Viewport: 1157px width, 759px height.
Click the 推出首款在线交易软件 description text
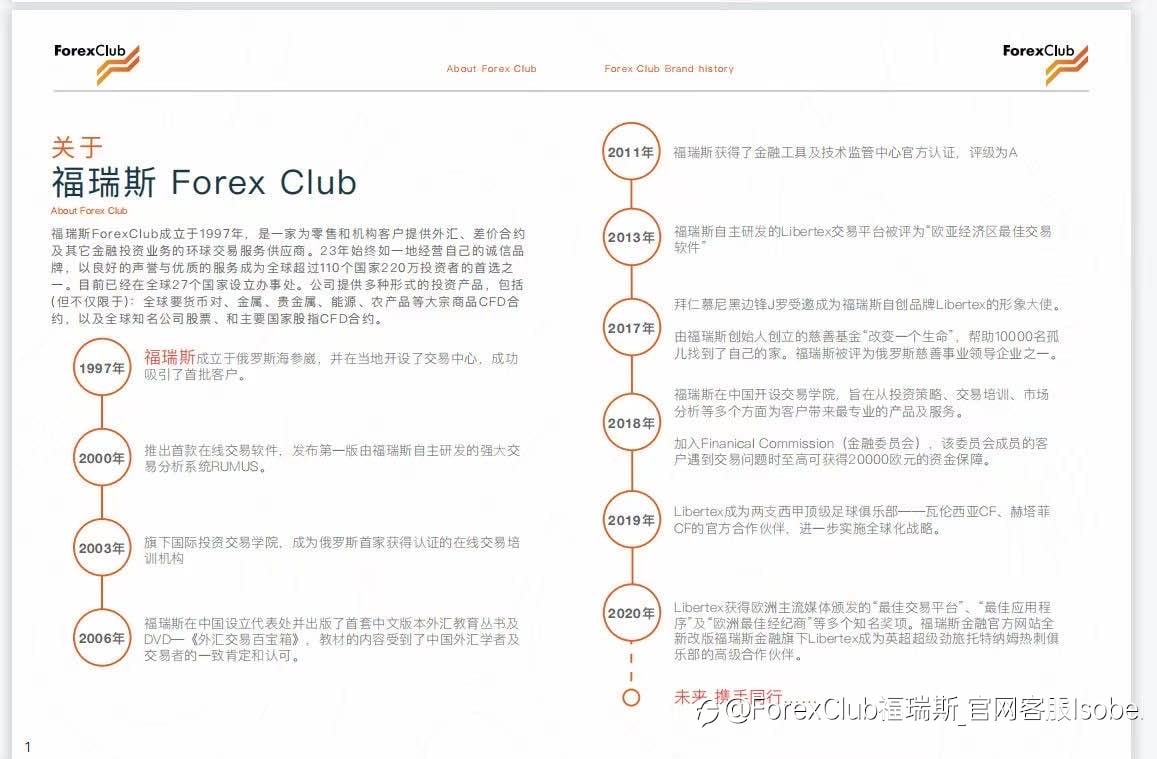[332, 458]
